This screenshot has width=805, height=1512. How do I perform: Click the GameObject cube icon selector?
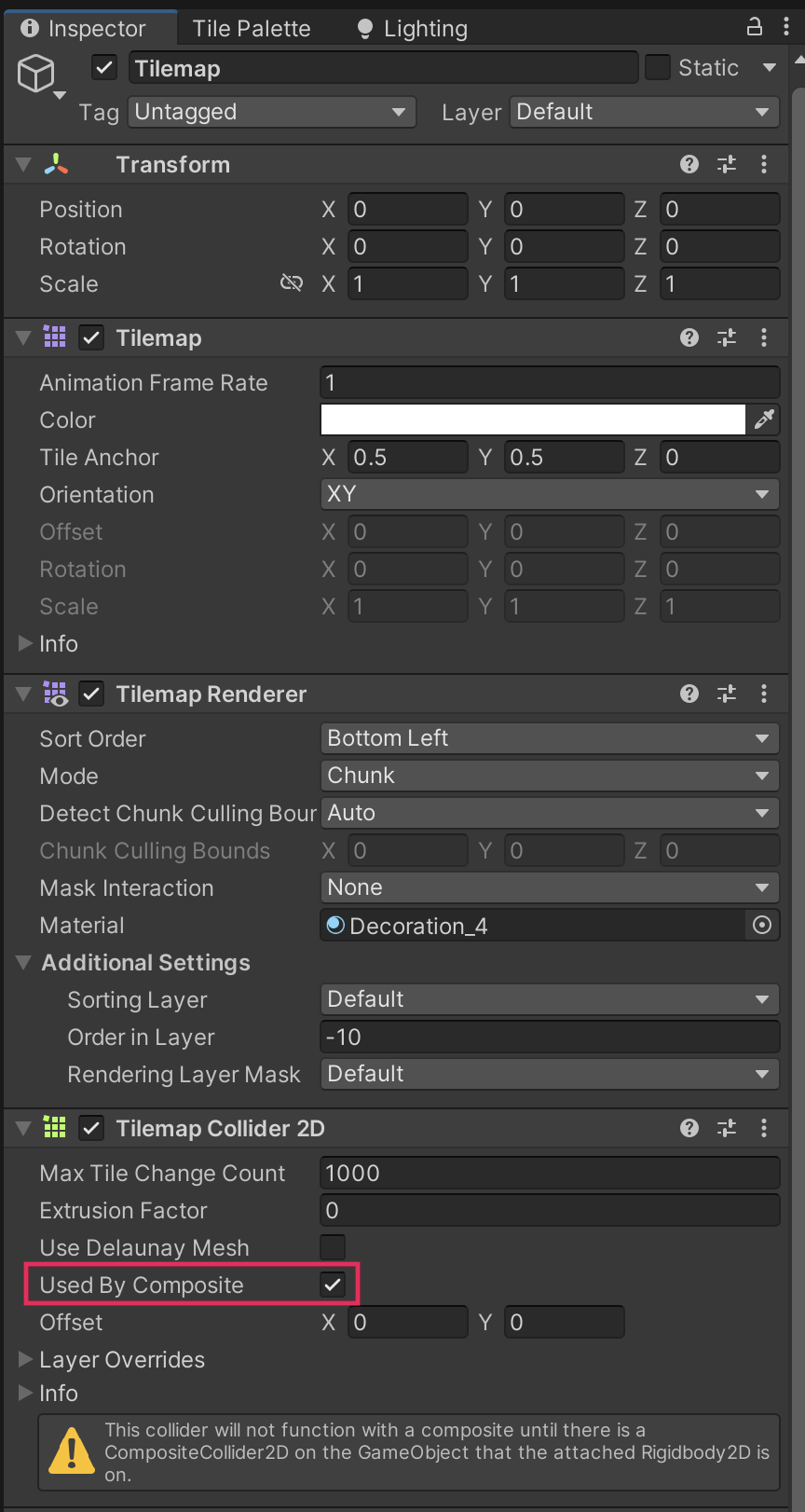click(37, 74)
